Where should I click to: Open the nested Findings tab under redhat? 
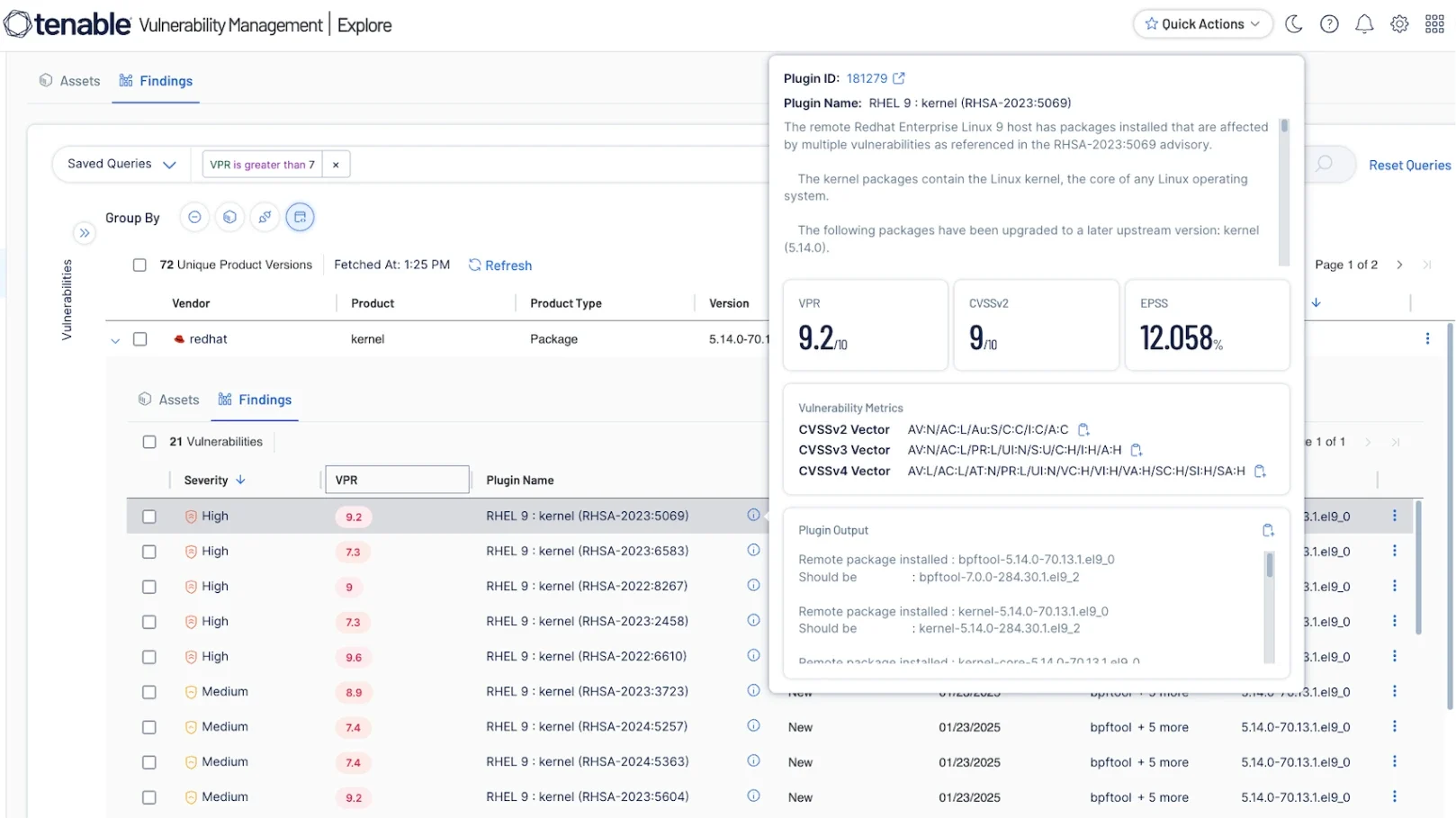256,400
